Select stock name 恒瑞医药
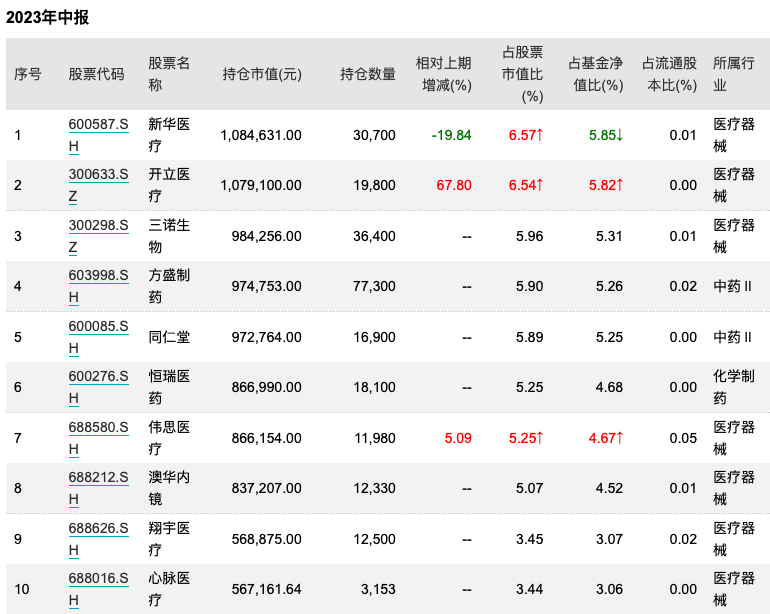770x614 pixels. pyautogui.click(x=169, y=388)
